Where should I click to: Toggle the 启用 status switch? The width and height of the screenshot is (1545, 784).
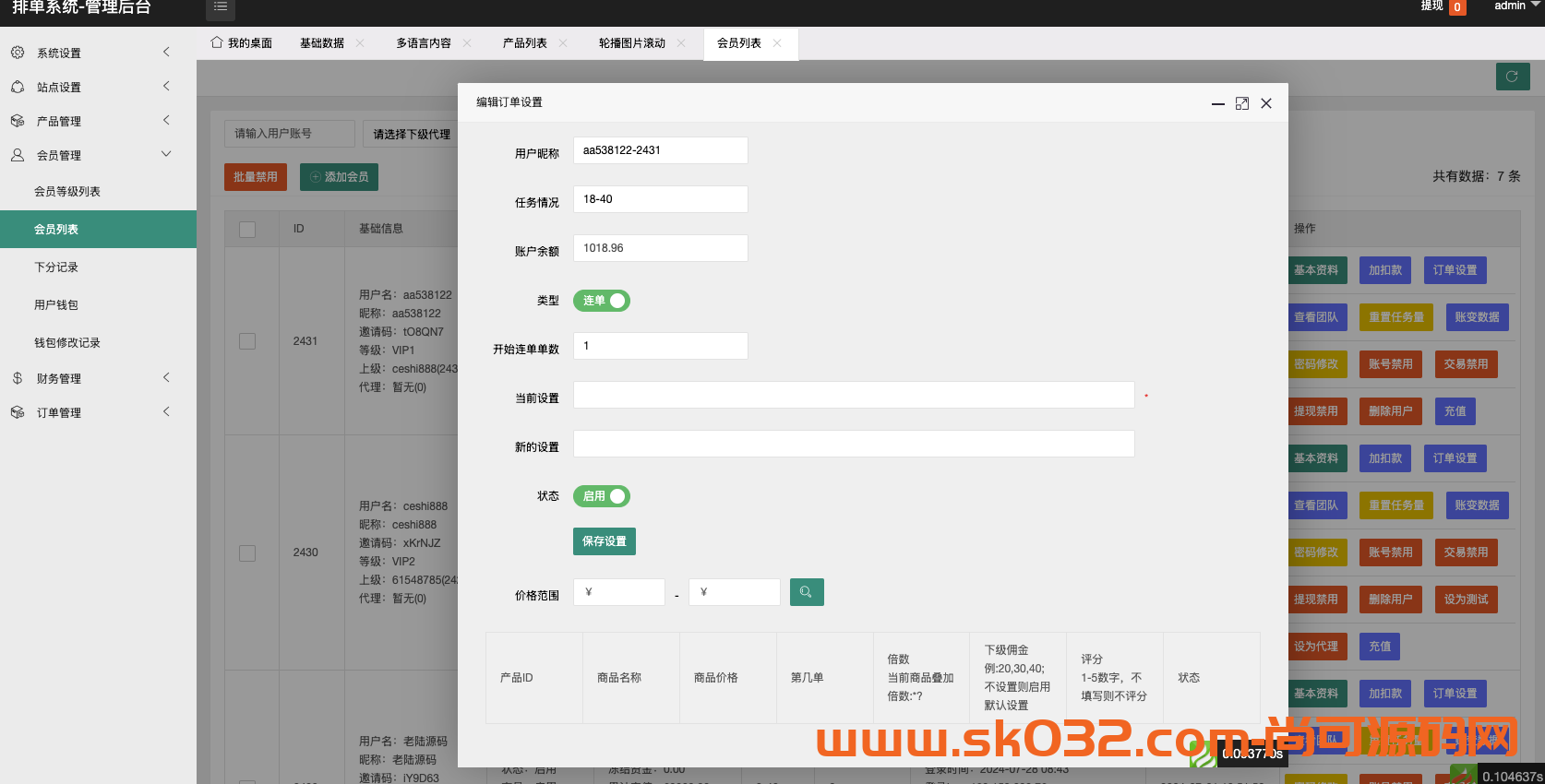click(602, 496)
